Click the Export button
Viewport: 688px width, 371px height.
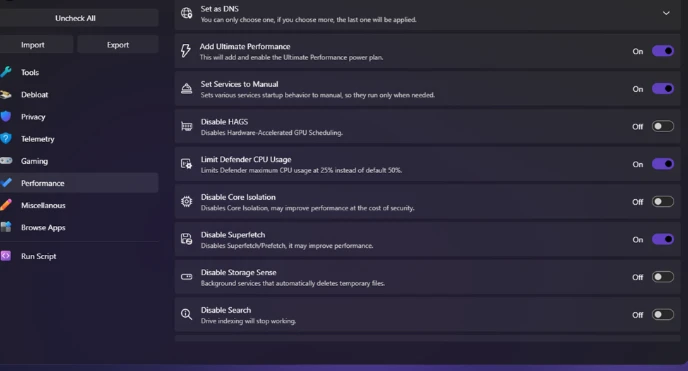[x=118, y=45]
